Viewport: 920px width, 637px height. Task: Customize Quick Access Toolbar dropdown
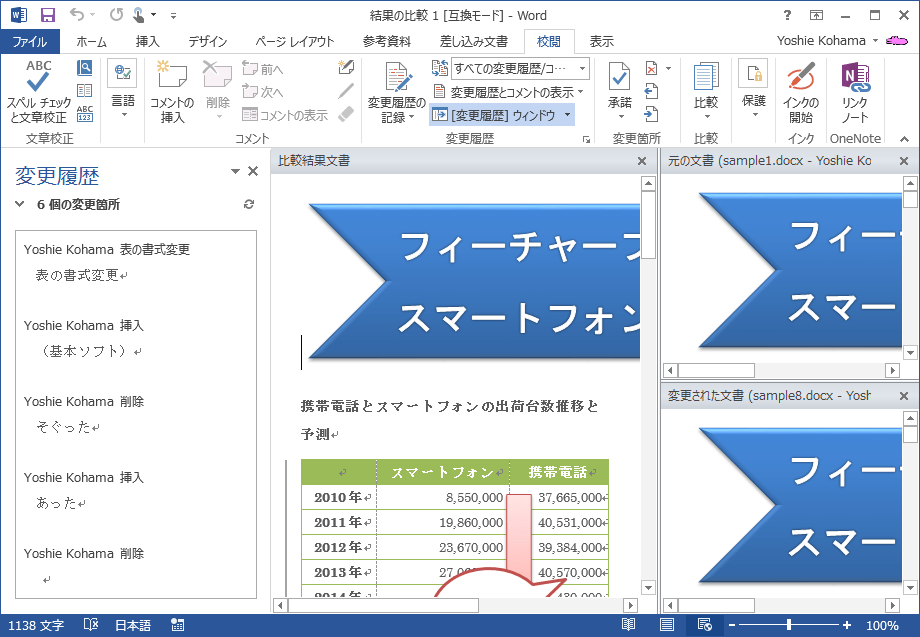tap(173, 16)
